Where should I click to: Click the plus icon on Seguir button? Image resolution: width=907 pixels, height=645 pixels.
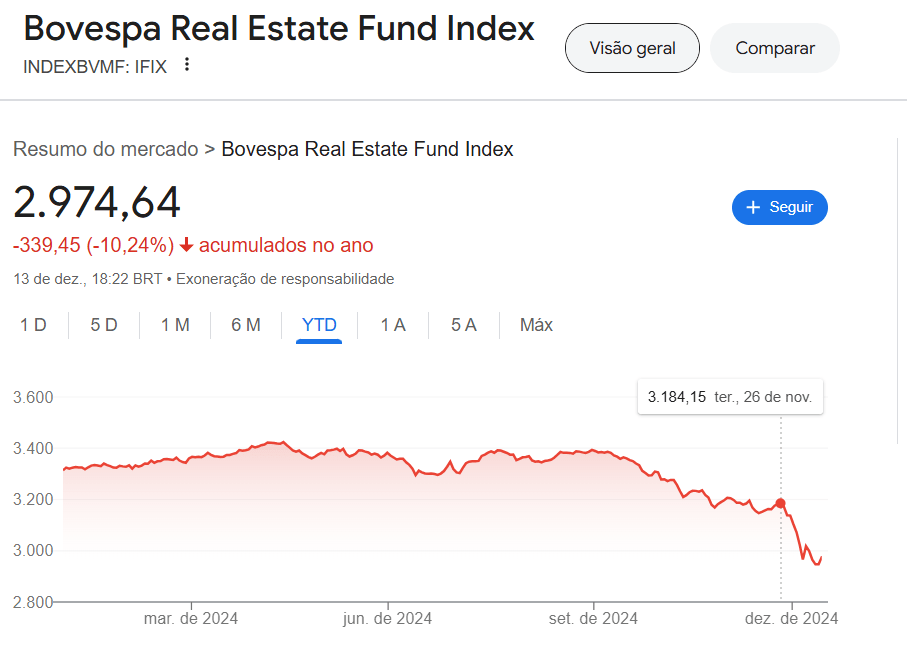[754, 207]
